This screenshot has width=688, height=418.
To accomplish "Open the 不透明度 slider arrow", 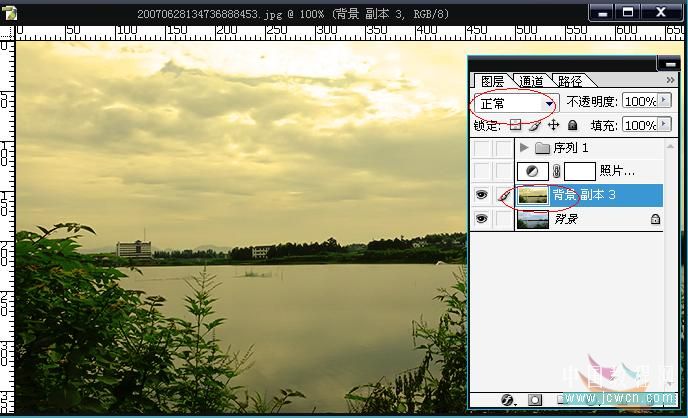I will [664, 101].
